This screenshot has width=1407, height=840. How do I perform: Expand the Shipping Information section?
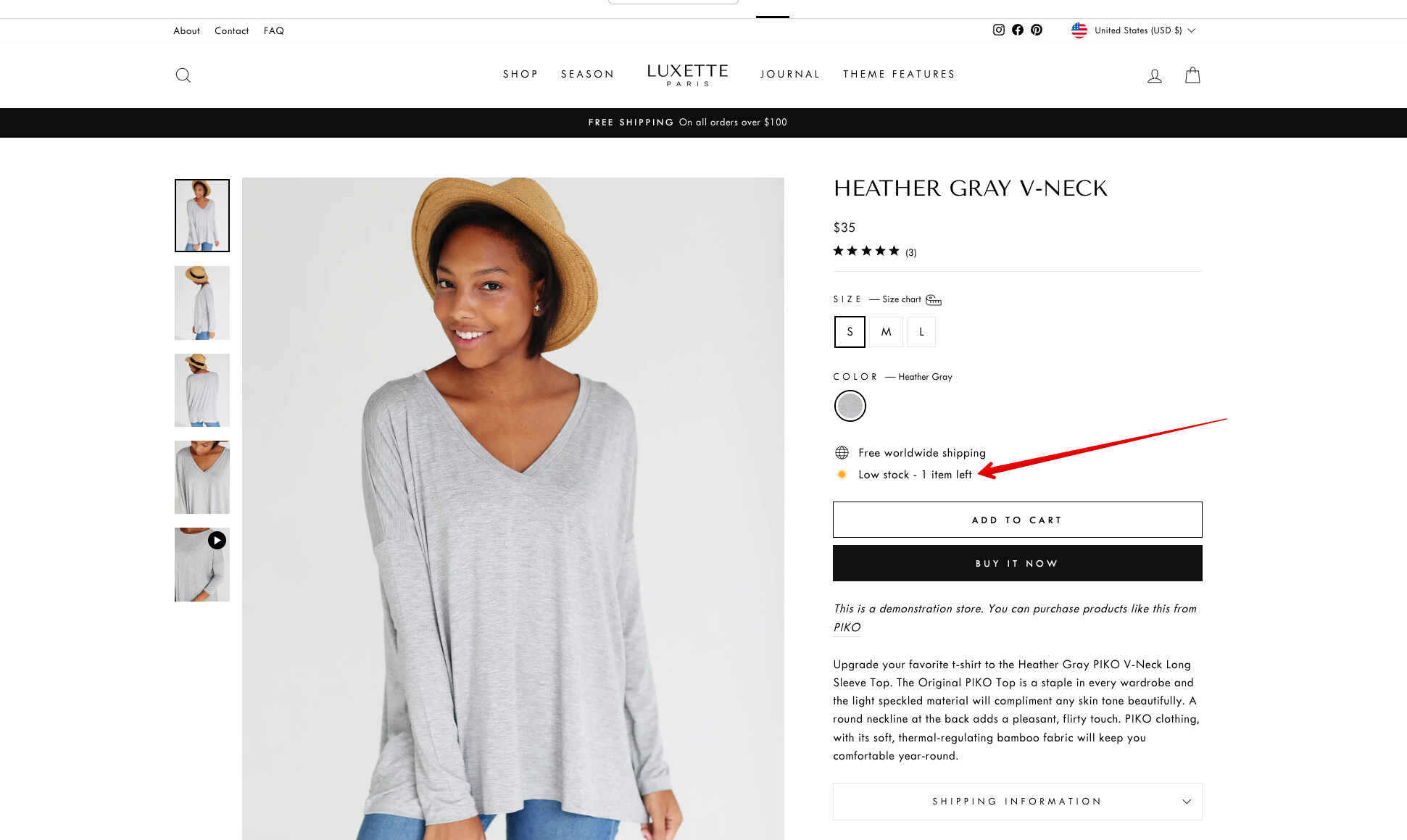[1017, 801]
